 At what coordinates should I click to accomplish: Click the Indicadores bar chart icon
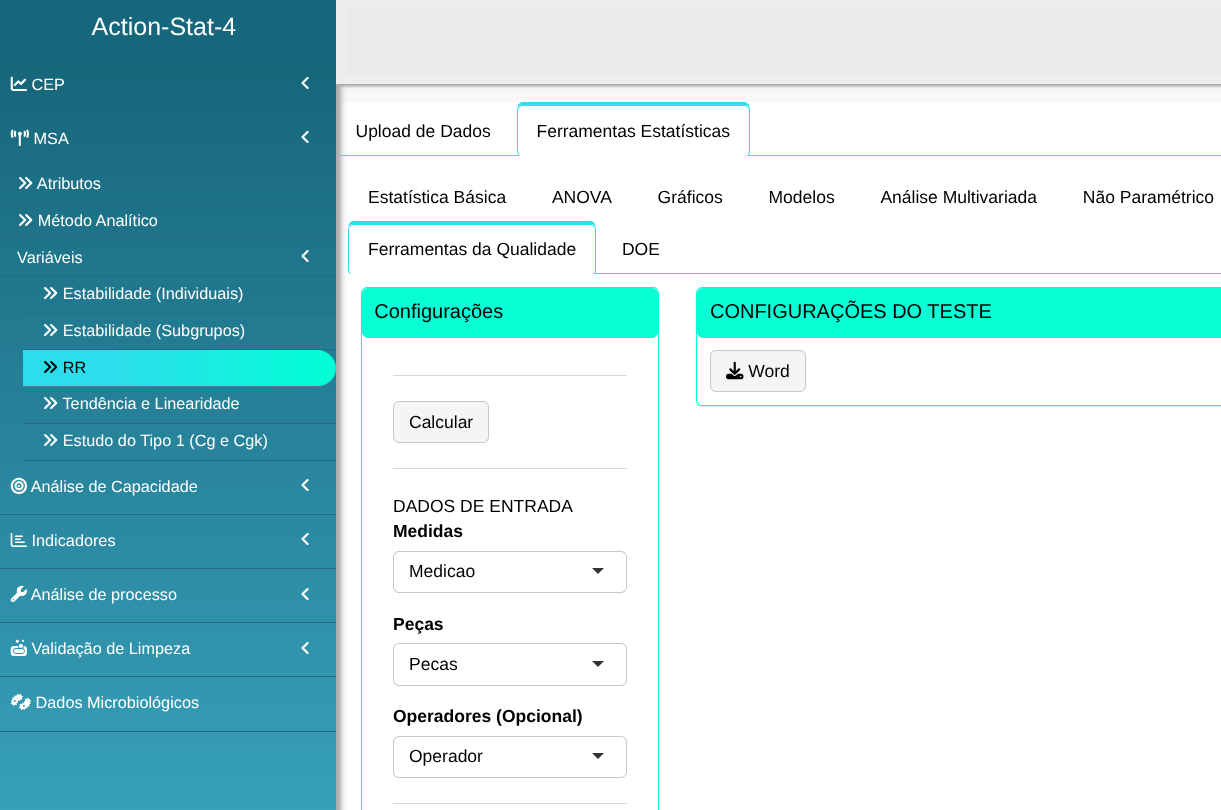click(19, 540)
